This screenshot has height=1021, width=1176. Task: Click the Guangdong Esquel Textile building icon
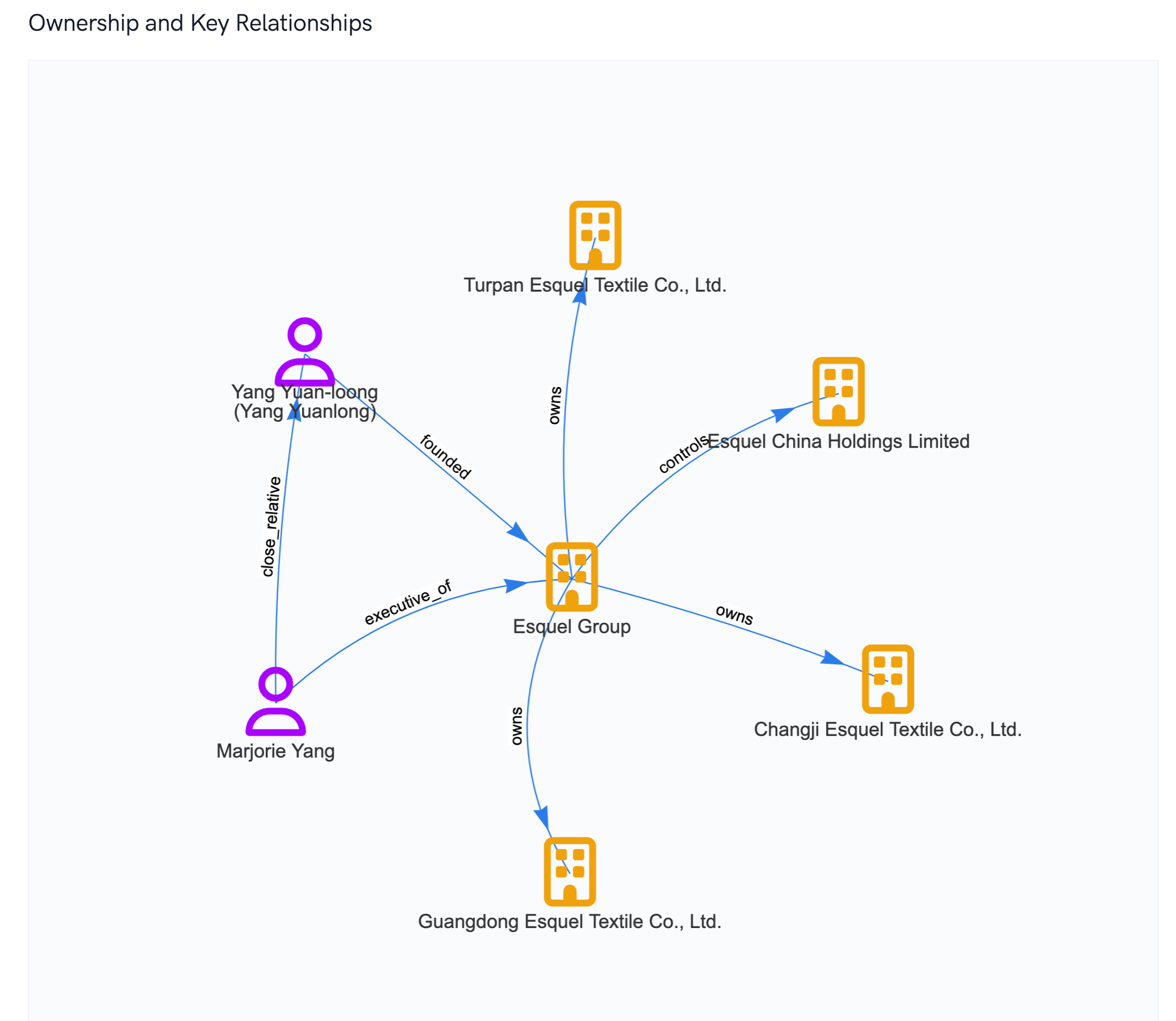pos(569,872)
